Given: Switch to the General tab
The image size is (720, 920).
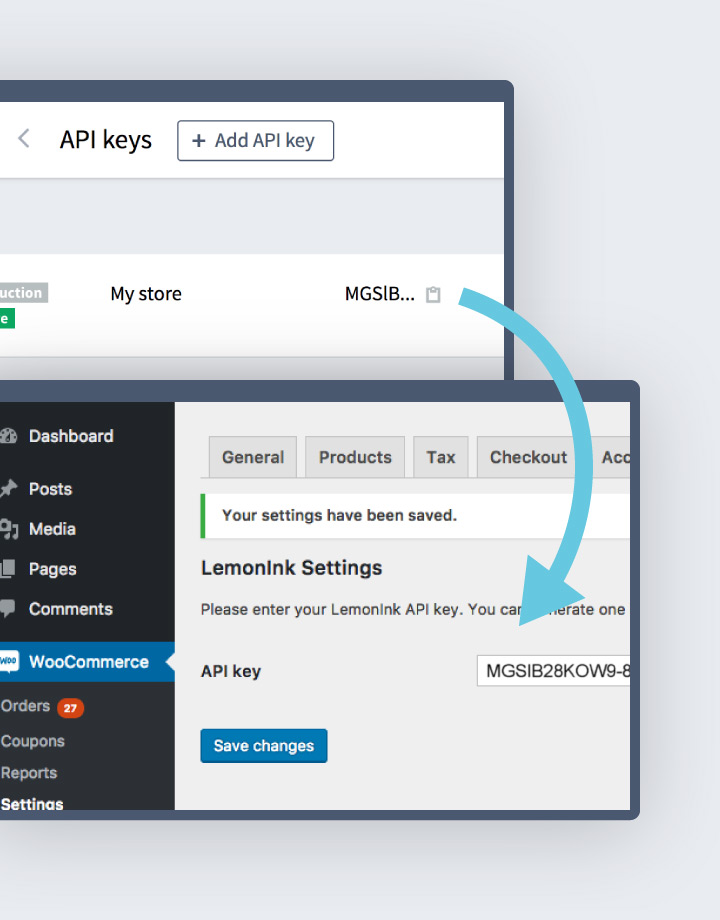Looking at the screenshot, I should point(253,457).
